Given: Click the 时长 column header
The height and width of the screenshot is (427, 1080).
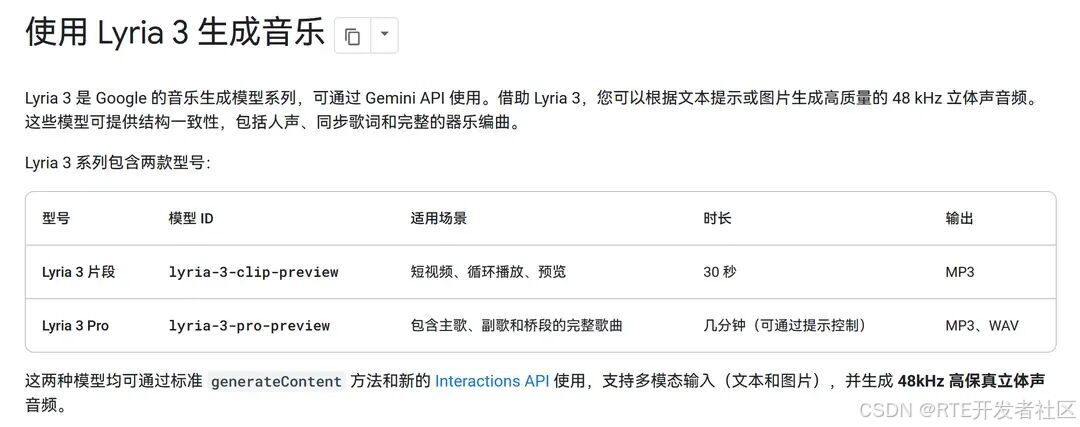Looking at the screenshot, I should [x=717, y=218].
